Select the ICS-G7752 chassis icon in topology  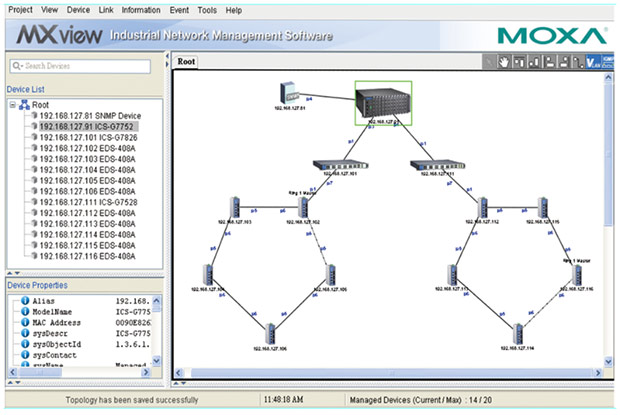click(x=377, y=102)
